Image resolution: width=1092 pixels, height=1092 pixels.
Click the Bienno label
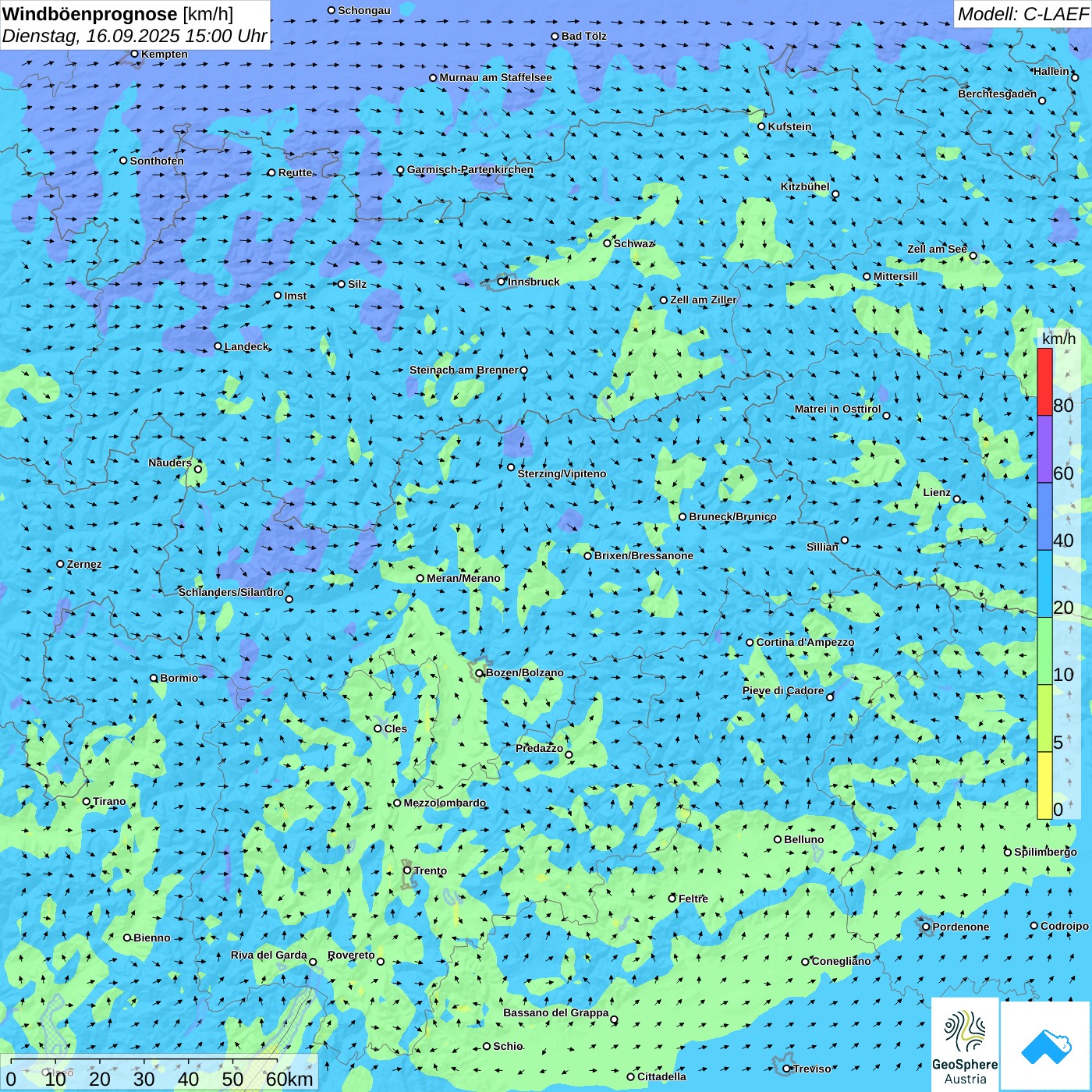click(151, 938)
